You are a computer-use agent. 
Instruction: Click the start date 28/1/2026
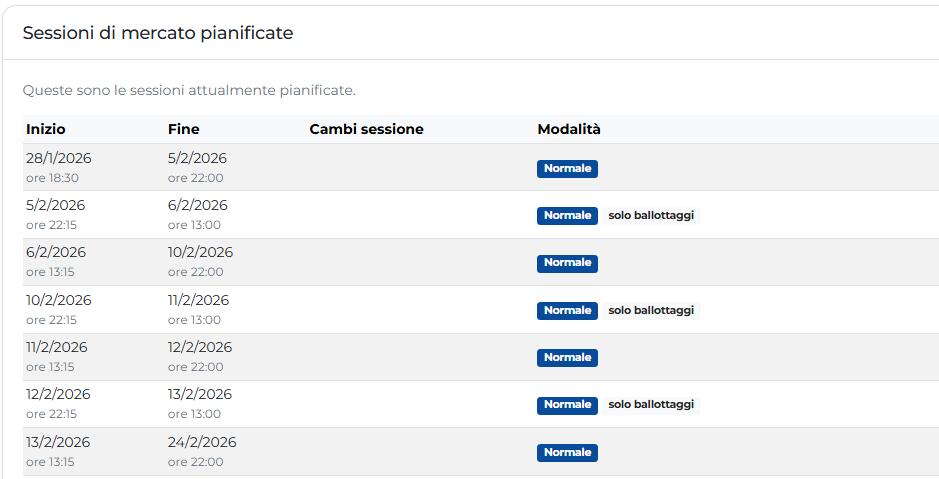click(x=59, y=158)
